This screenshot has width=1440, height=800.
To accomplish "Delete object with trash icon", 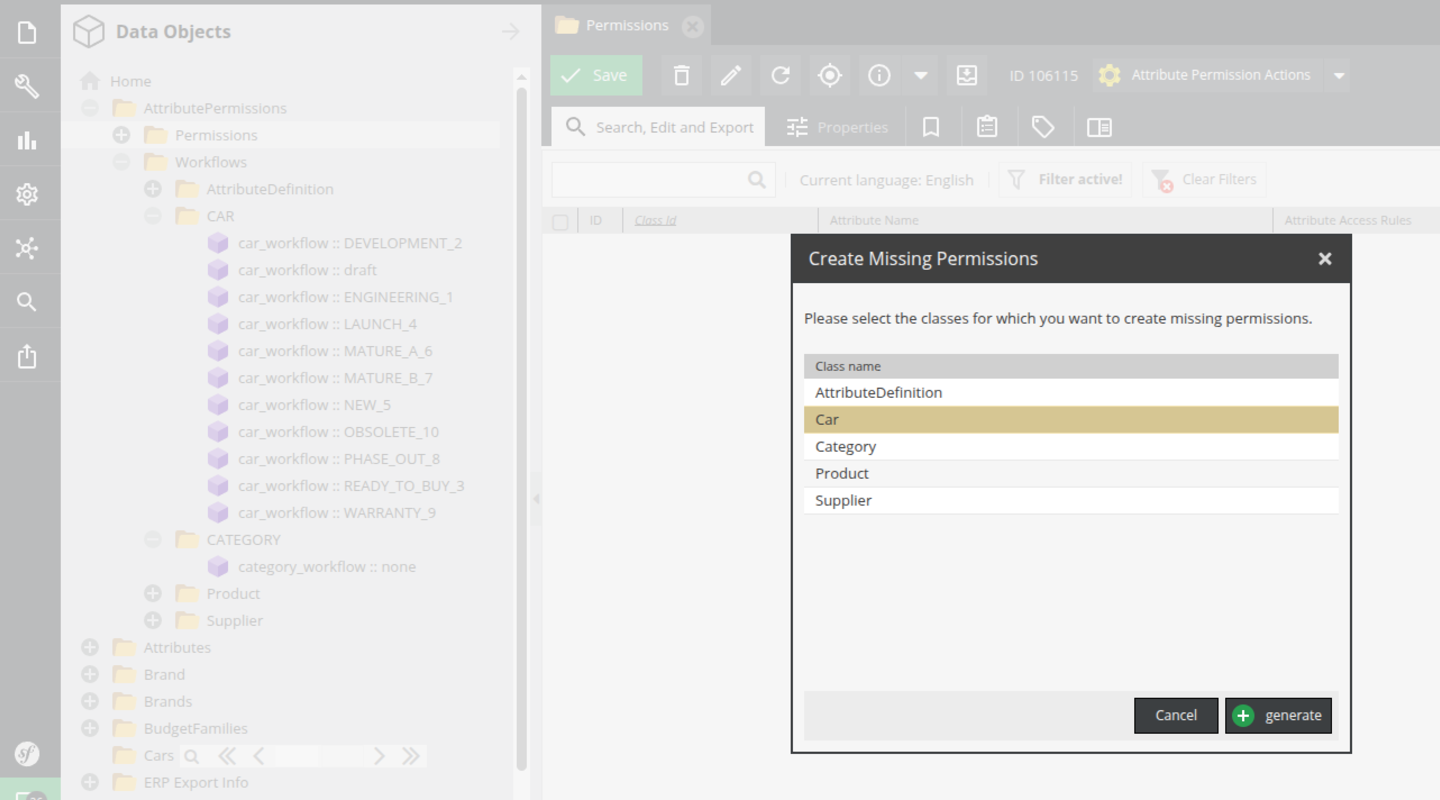I will pos(681,75).
